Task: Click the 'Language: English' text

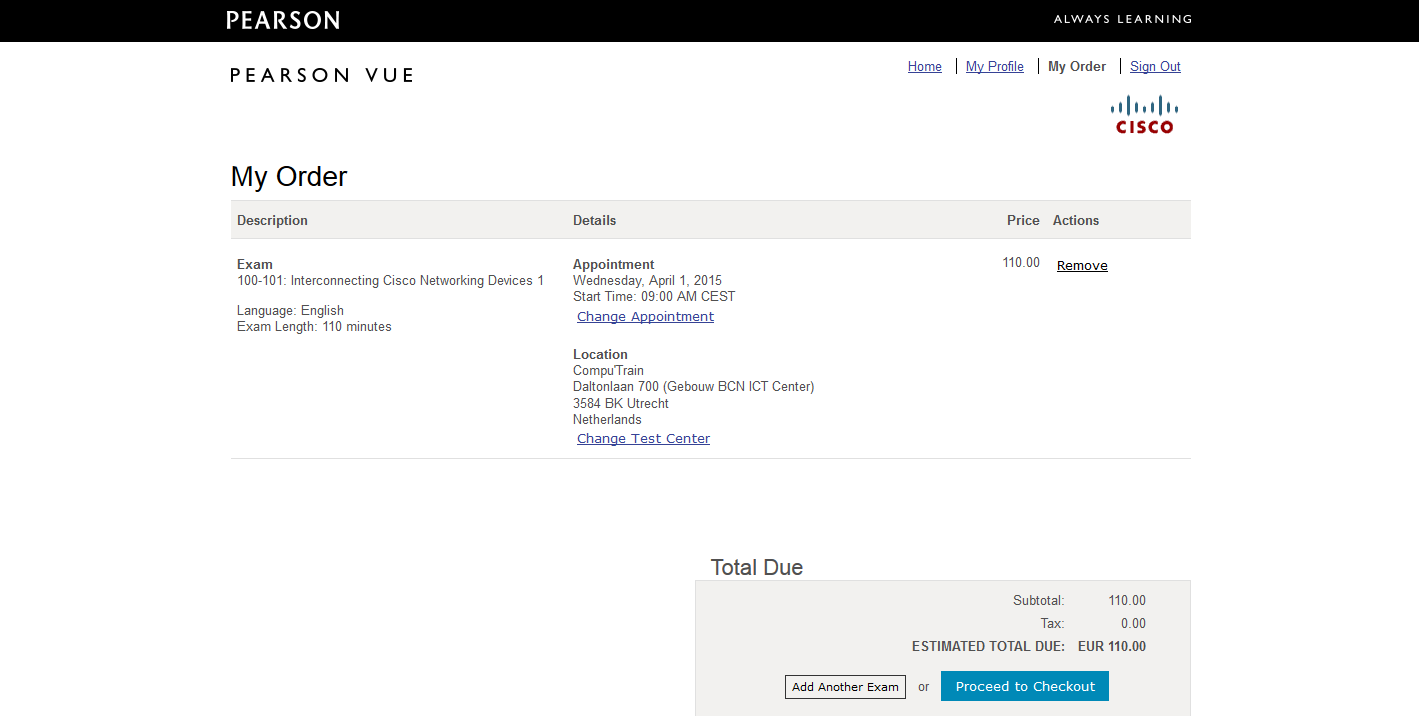Action: 290,311
